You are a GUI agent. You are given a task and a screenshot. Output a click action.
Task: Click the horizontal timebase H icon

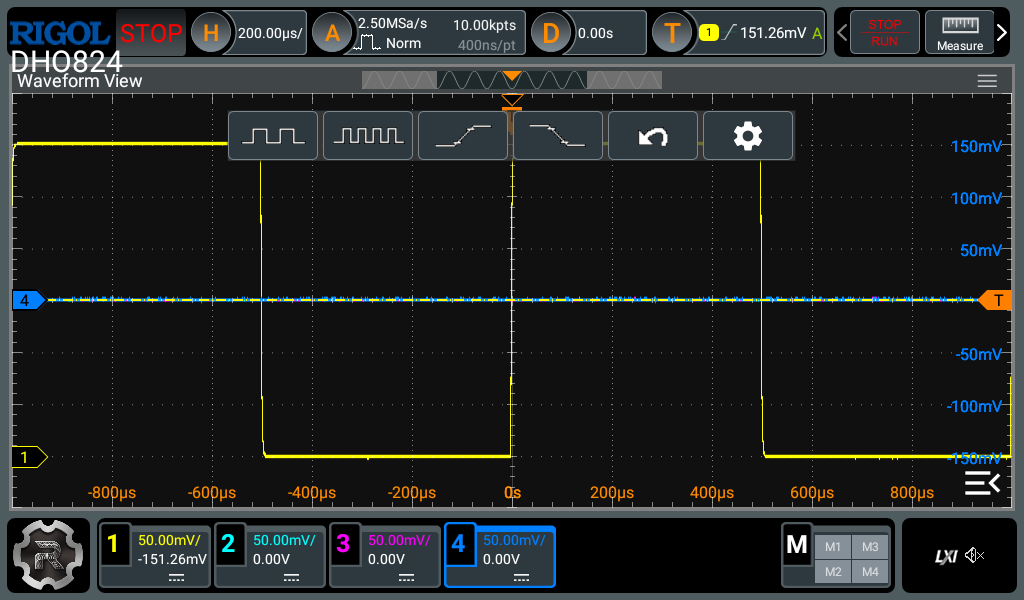[210, 33]
